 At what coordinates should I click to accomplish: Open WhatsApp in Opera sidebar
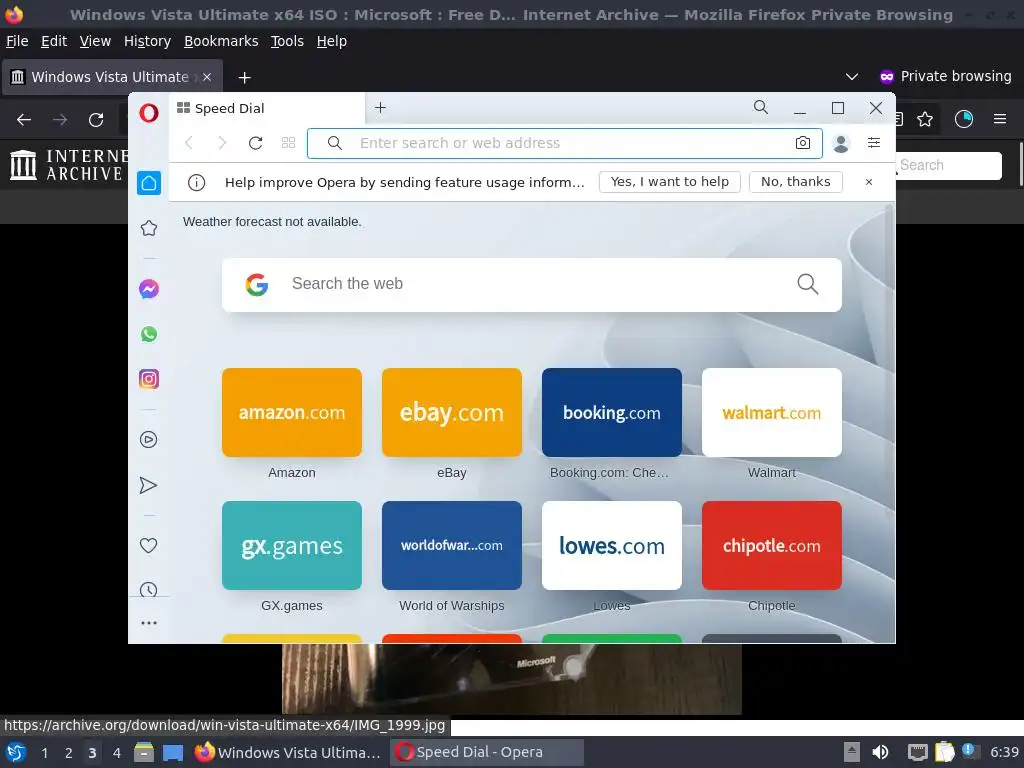(149, 334)
